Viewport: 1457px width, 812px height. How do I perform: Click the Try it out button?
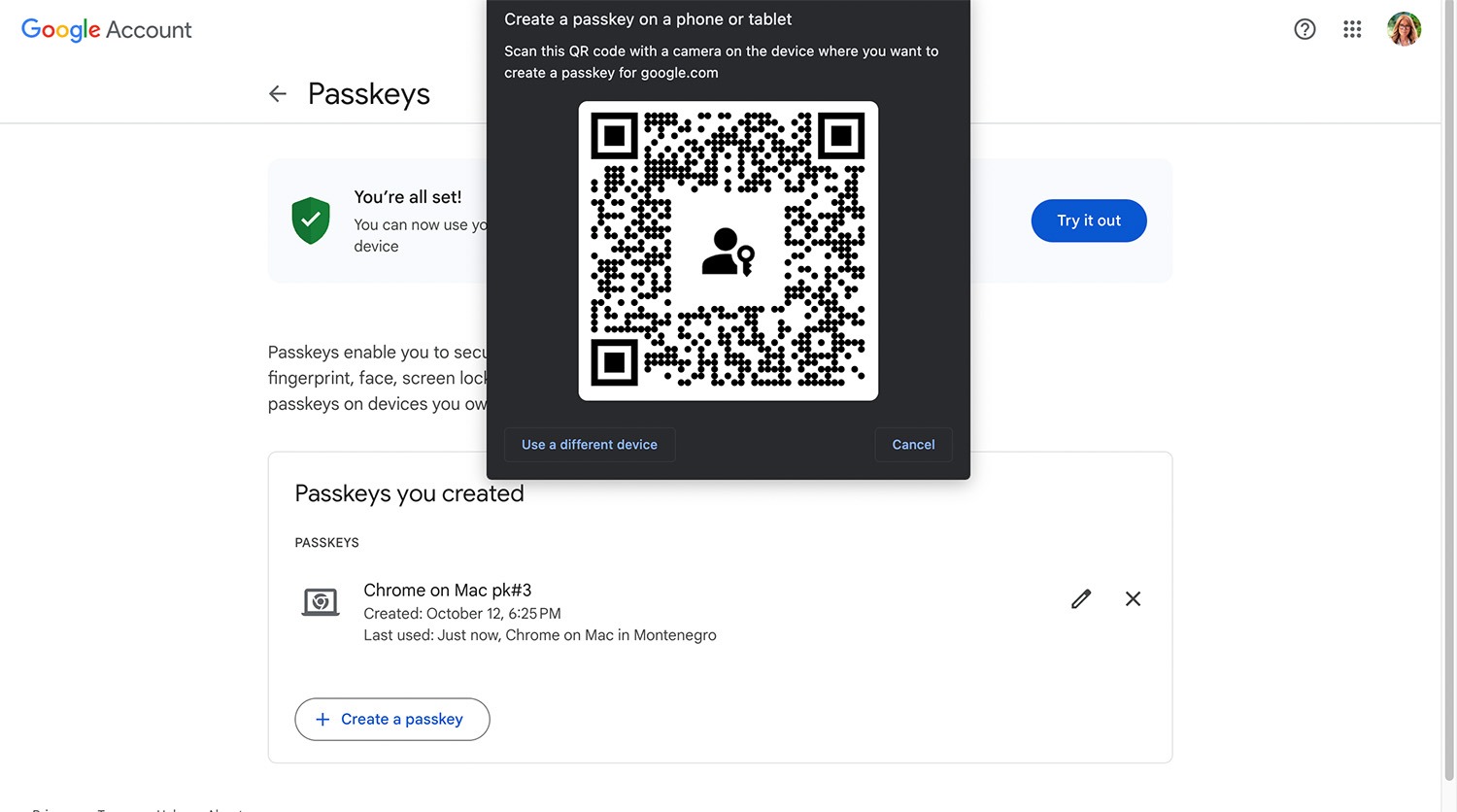click(1089, 220)
